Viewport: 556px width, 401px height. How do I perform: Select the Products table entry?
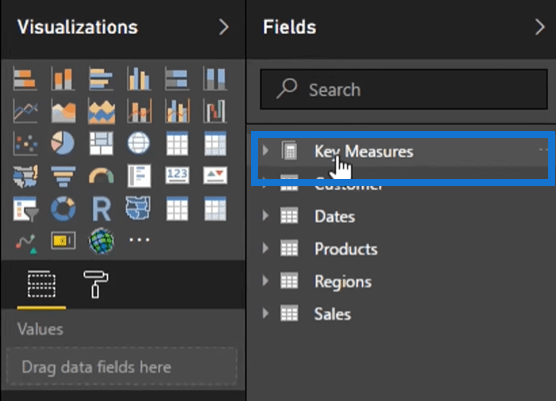(x=346, y=249)
